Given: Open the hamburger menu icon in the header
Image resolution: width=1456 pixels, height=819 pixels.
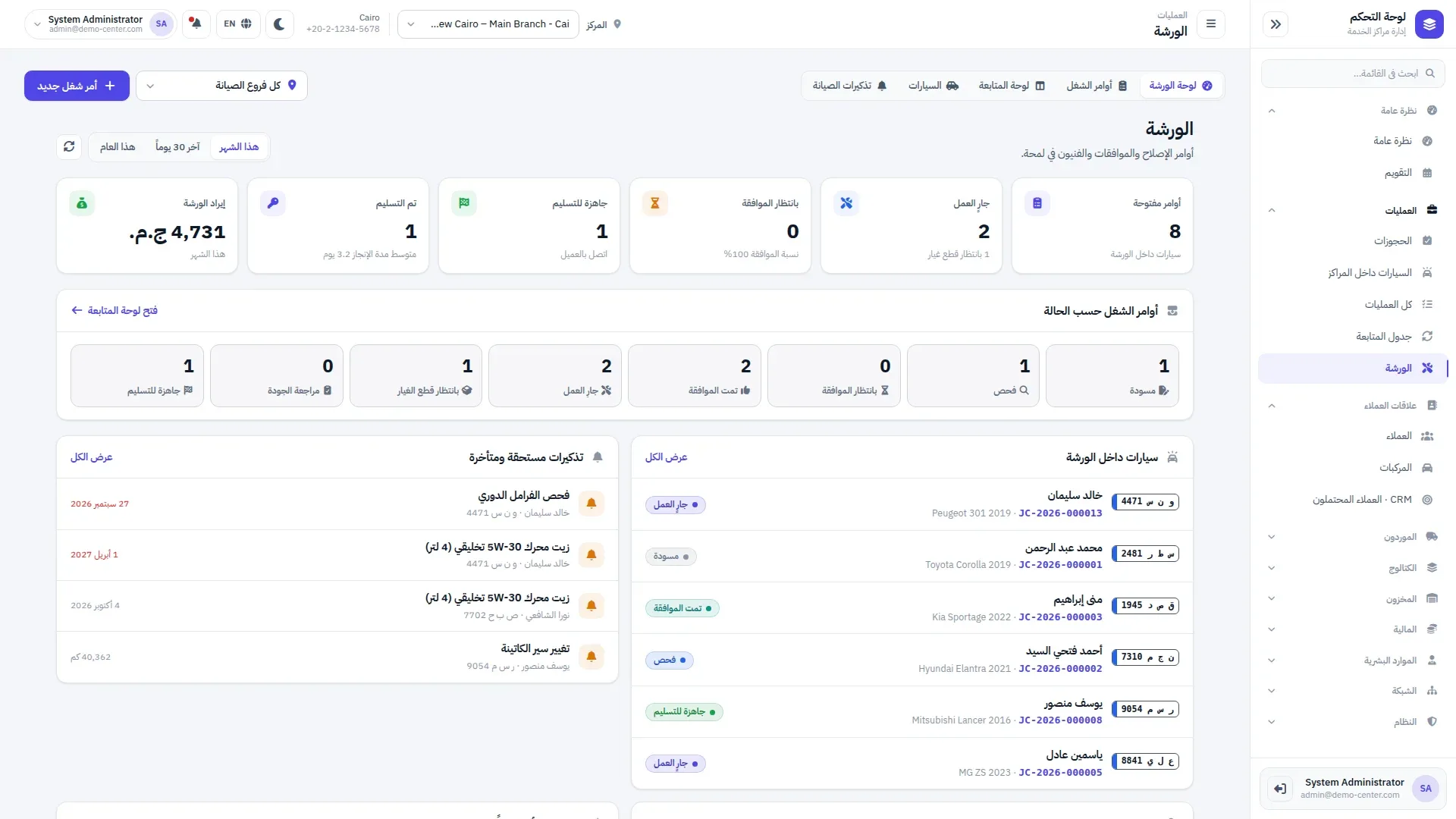Looking at the screenshot, I should point(1211,24).
